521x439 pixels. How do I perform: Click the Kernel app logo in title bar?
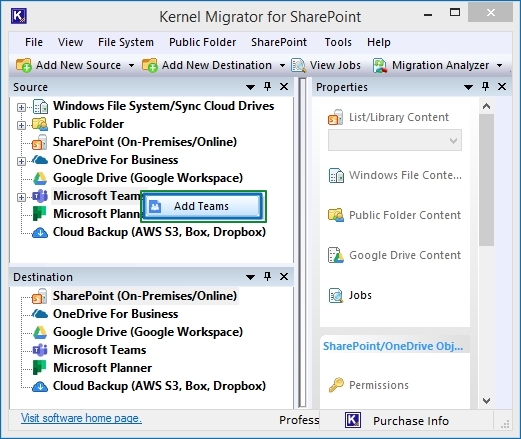click(19, 16)
